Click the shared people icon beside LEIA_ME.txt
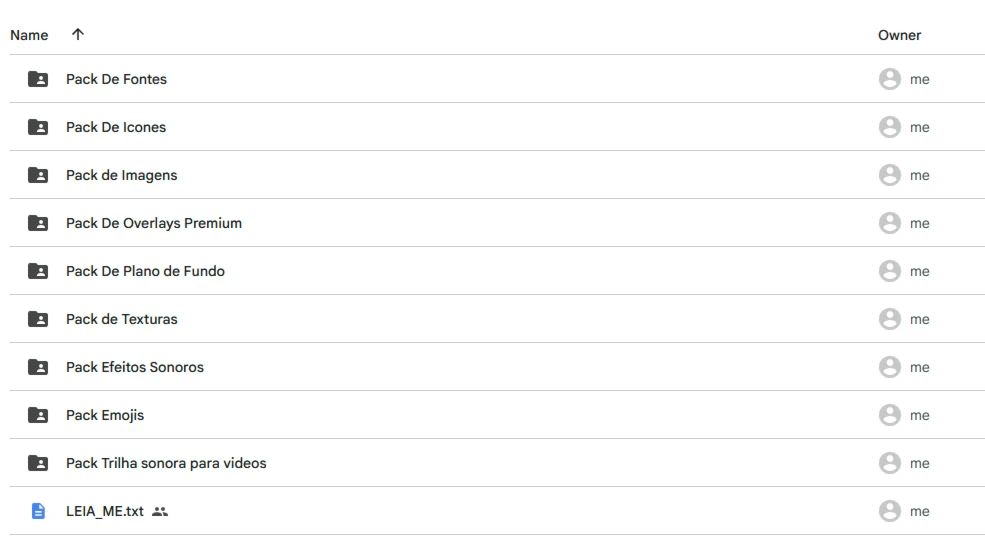The height and width of the screenshot is (556, 985). pyautogui.click(x=160, y=512)
